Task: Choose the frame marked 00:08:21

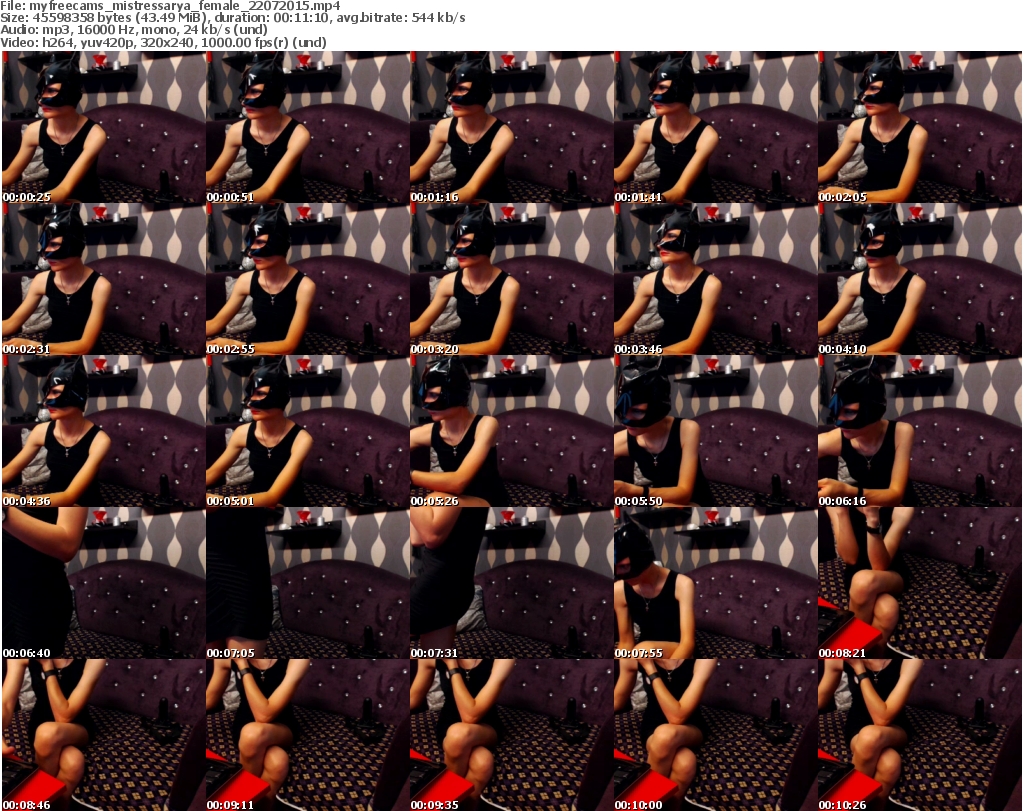Action: coord(920,583)
